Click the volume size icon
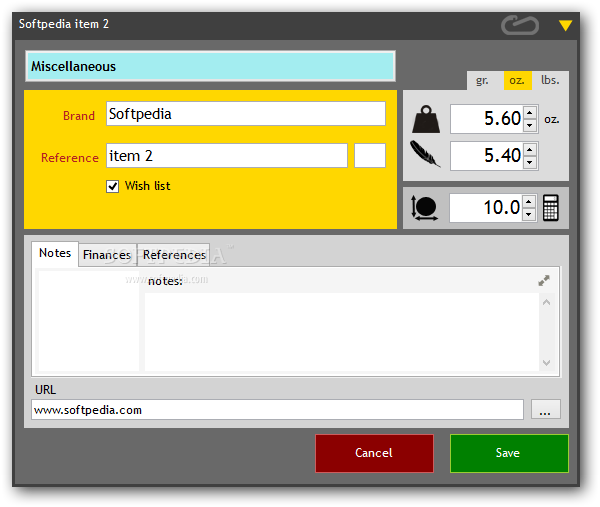Screen dimensions: 600x507 [424, 208]
